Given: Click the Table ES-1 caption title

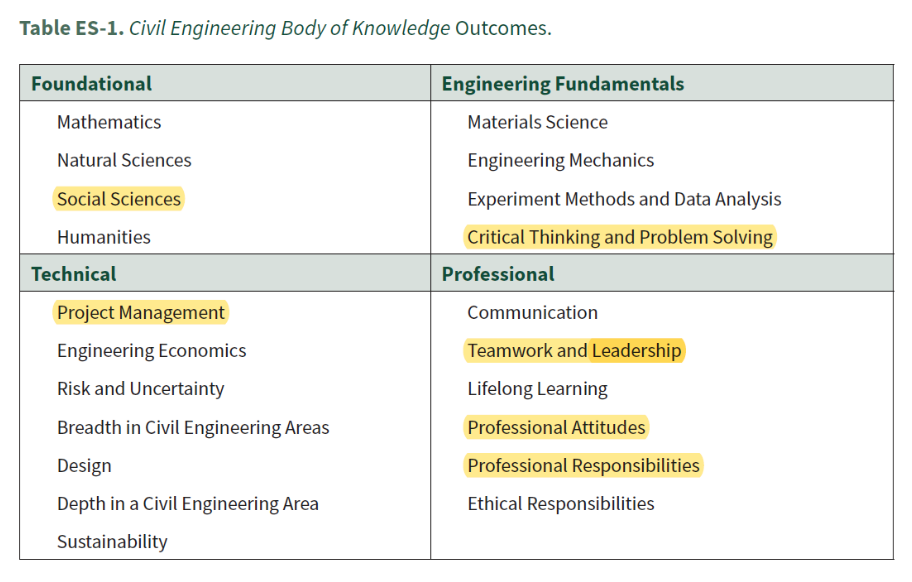Looking at the screenshot, I should [286, 28].
